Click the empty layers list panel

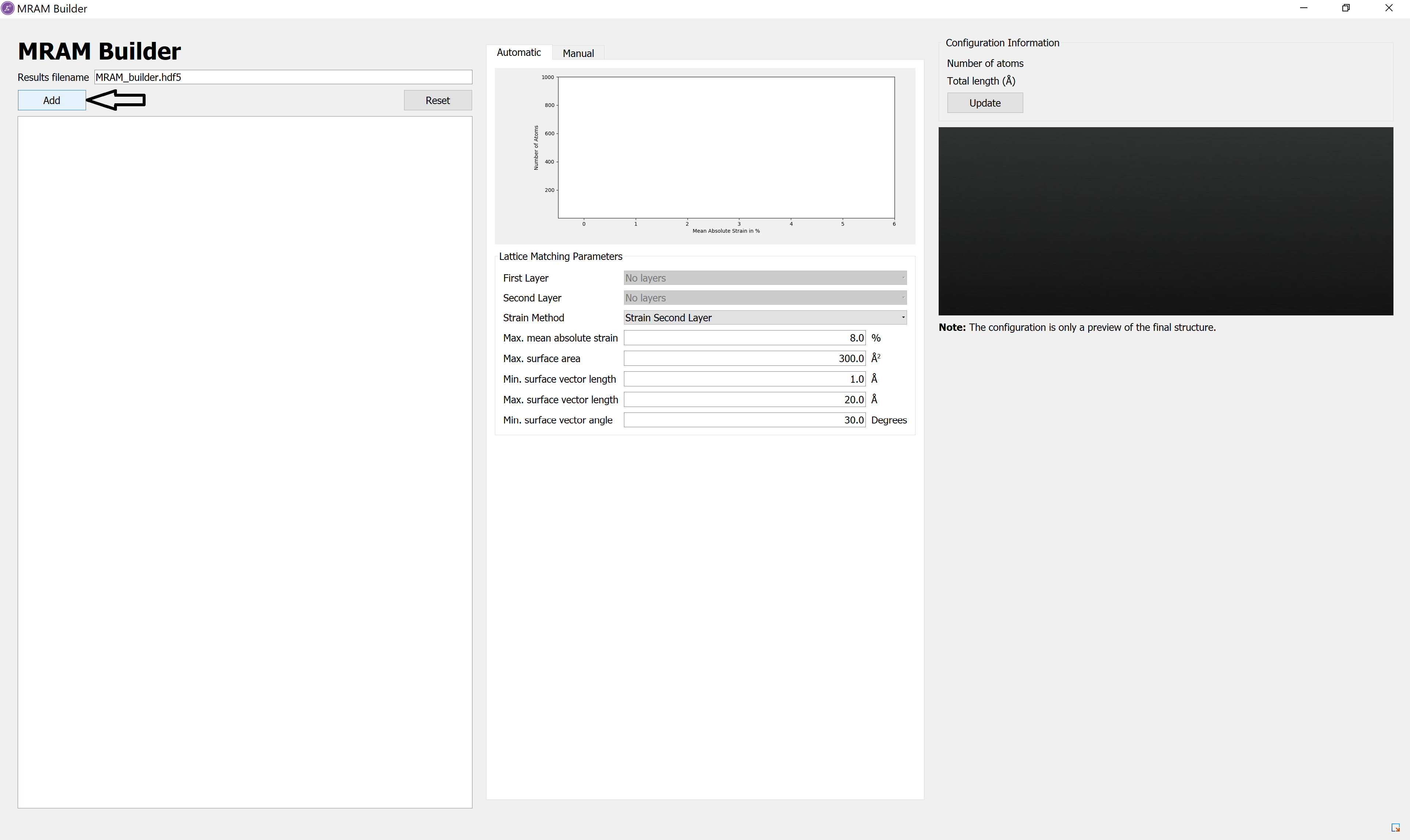click(245, 462)
